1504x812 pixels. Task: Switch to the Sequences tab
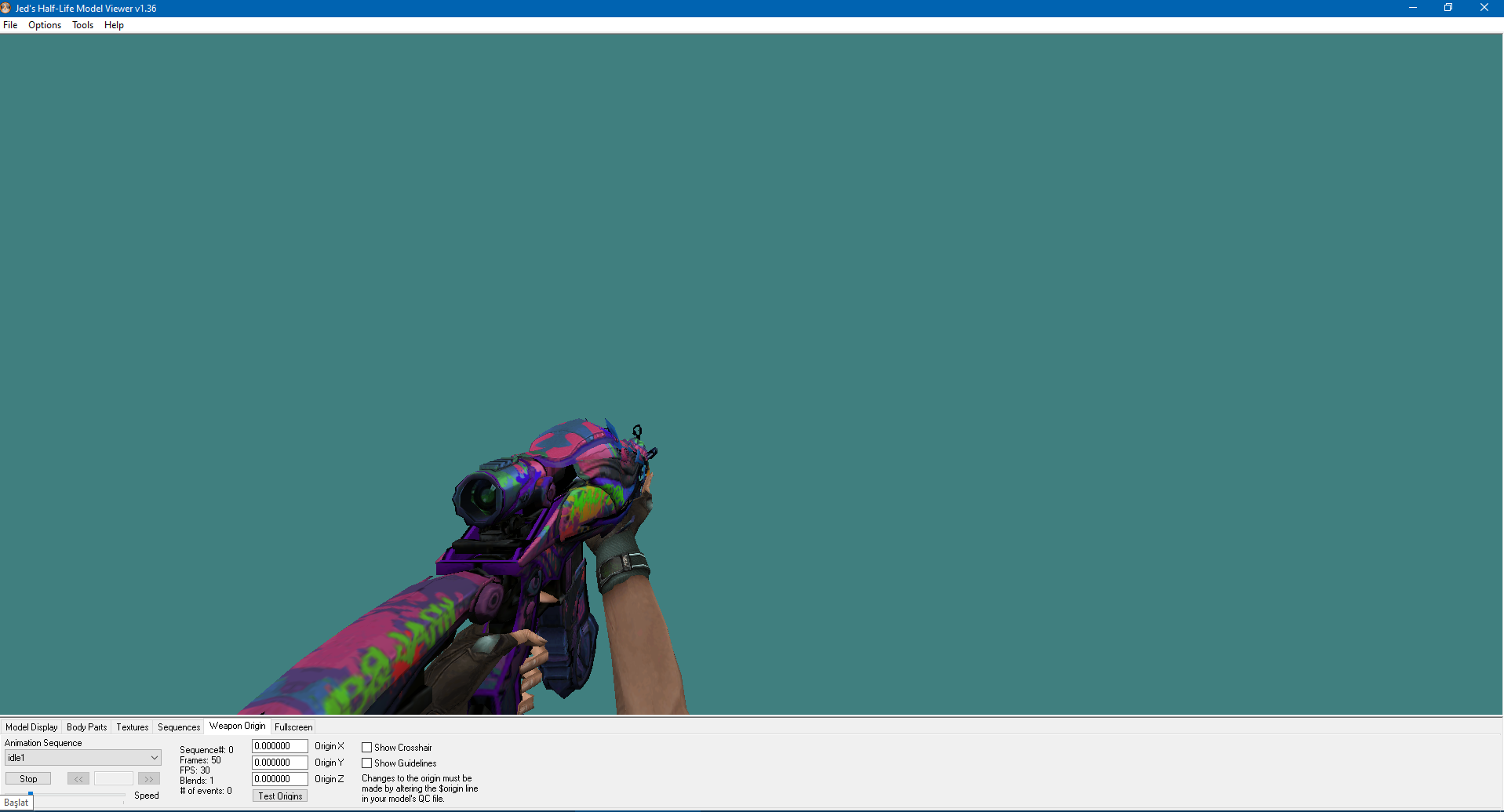pyautogui.click(x=179, y=727)
